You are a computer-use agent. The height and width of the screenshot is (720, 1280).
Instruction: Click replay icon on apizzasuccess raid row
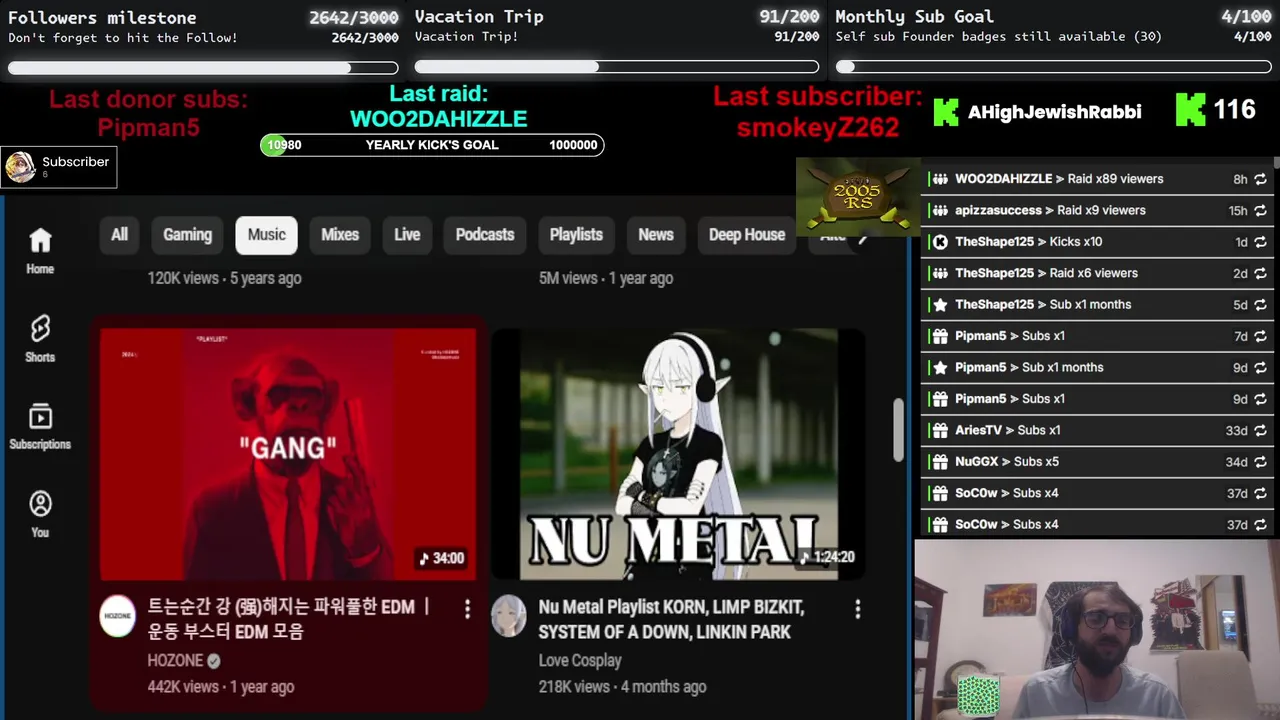(1260, 211)
